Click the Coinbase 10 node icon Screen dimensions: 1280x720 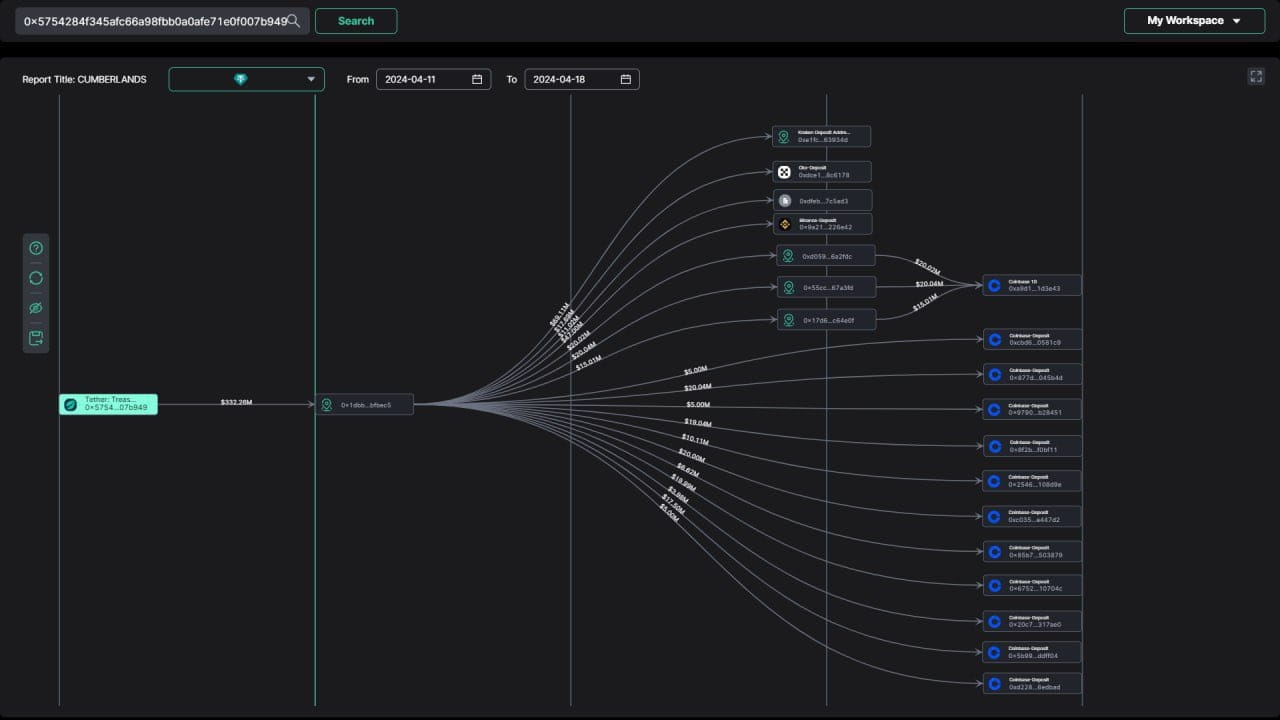coord(994,286)
